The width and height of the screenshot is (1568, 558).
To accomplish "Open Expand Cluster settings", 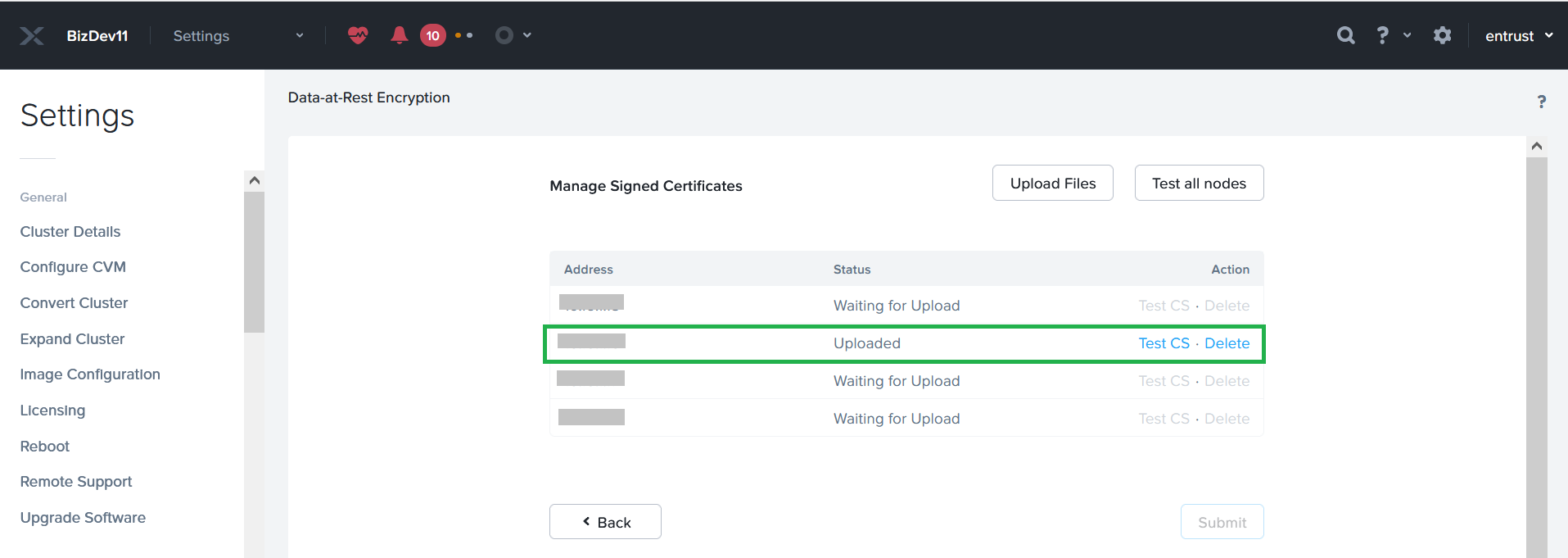I will tap(72, 339).
